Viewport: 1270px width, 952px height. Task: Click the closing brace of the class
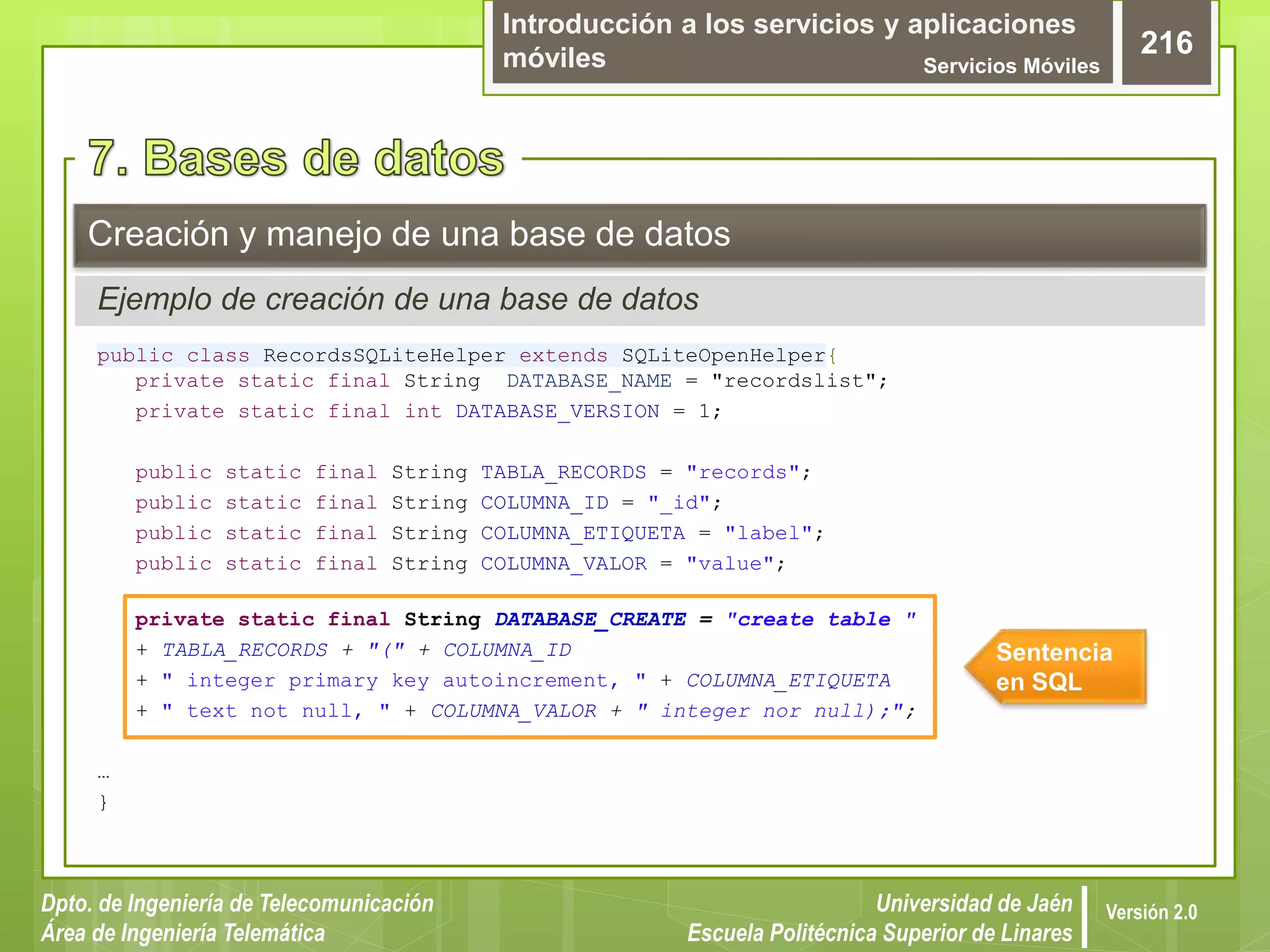tap(103, 803)
